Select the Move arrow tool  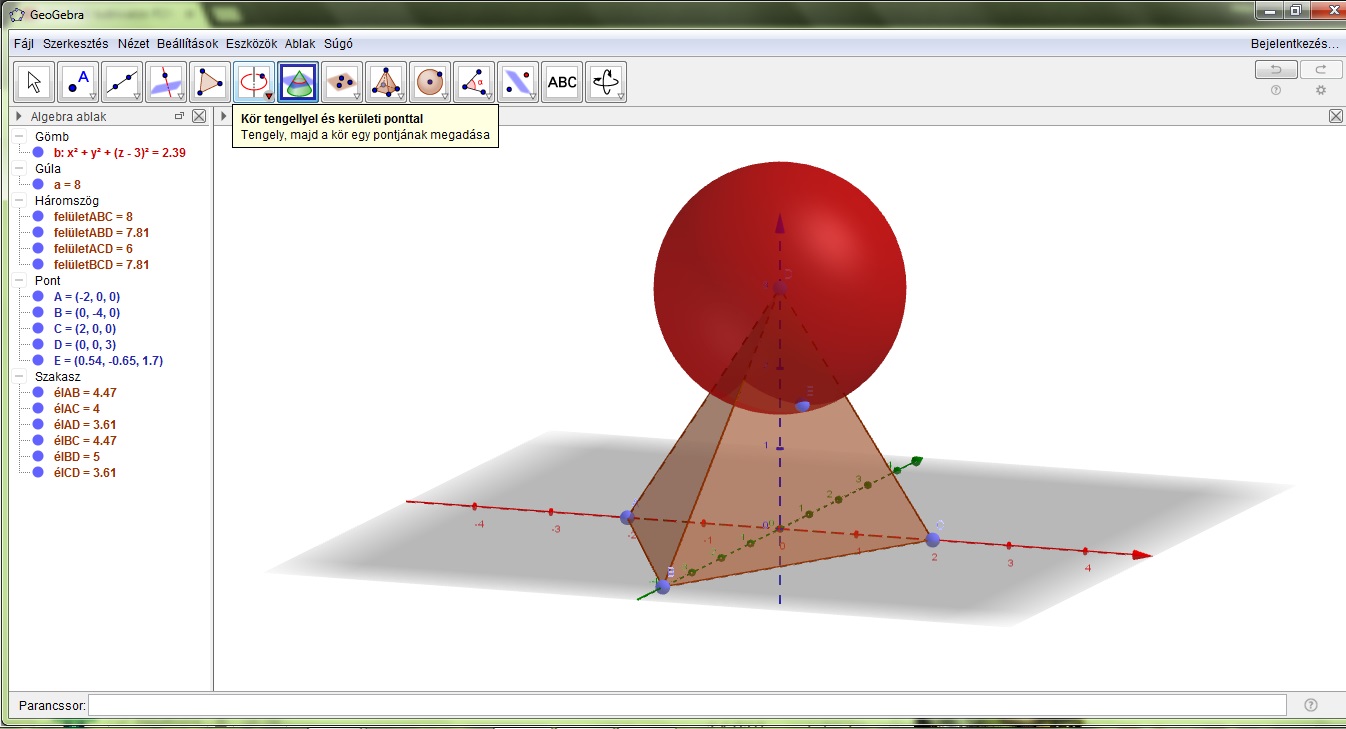(34, 82)
